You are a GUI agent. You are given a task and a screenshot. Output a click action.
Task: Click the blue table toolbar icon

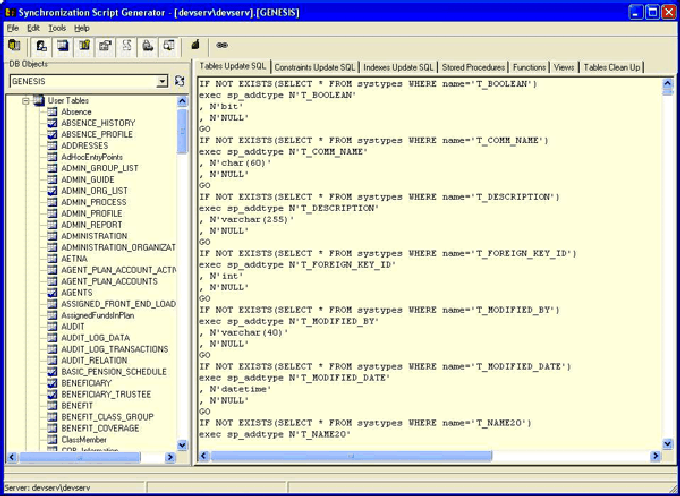tap(63, 45)
